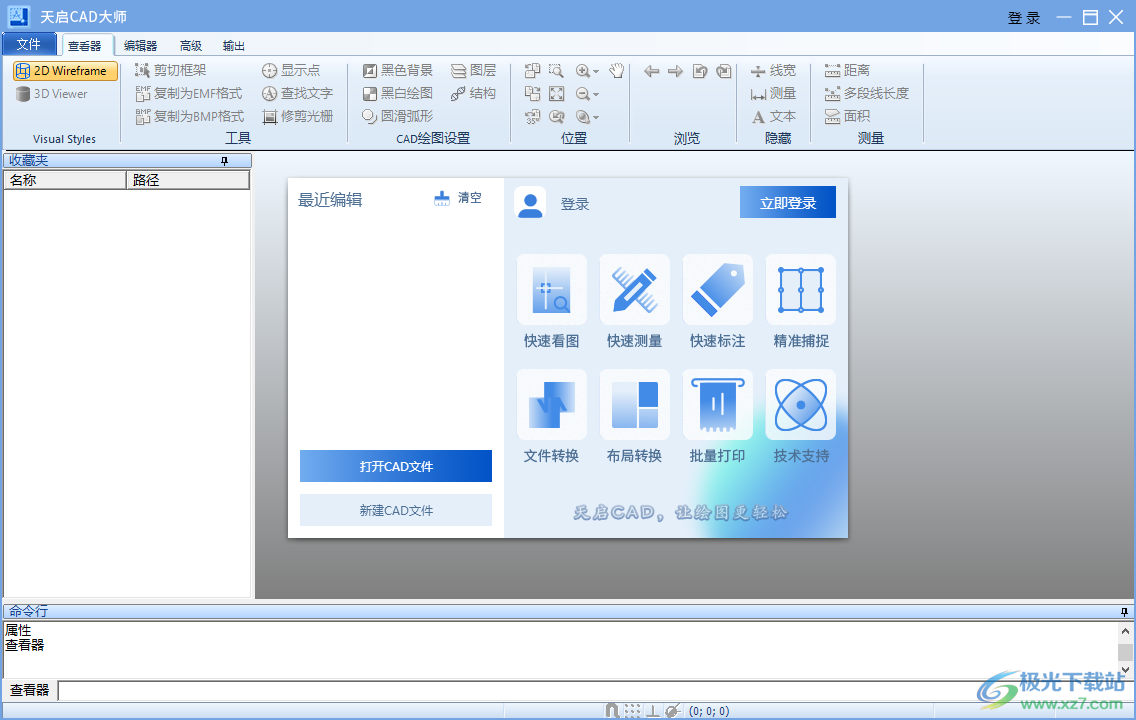The image size is (1136, 720).
Task: Copy drawing as EMF format
Action: click(x=189, y=93)
